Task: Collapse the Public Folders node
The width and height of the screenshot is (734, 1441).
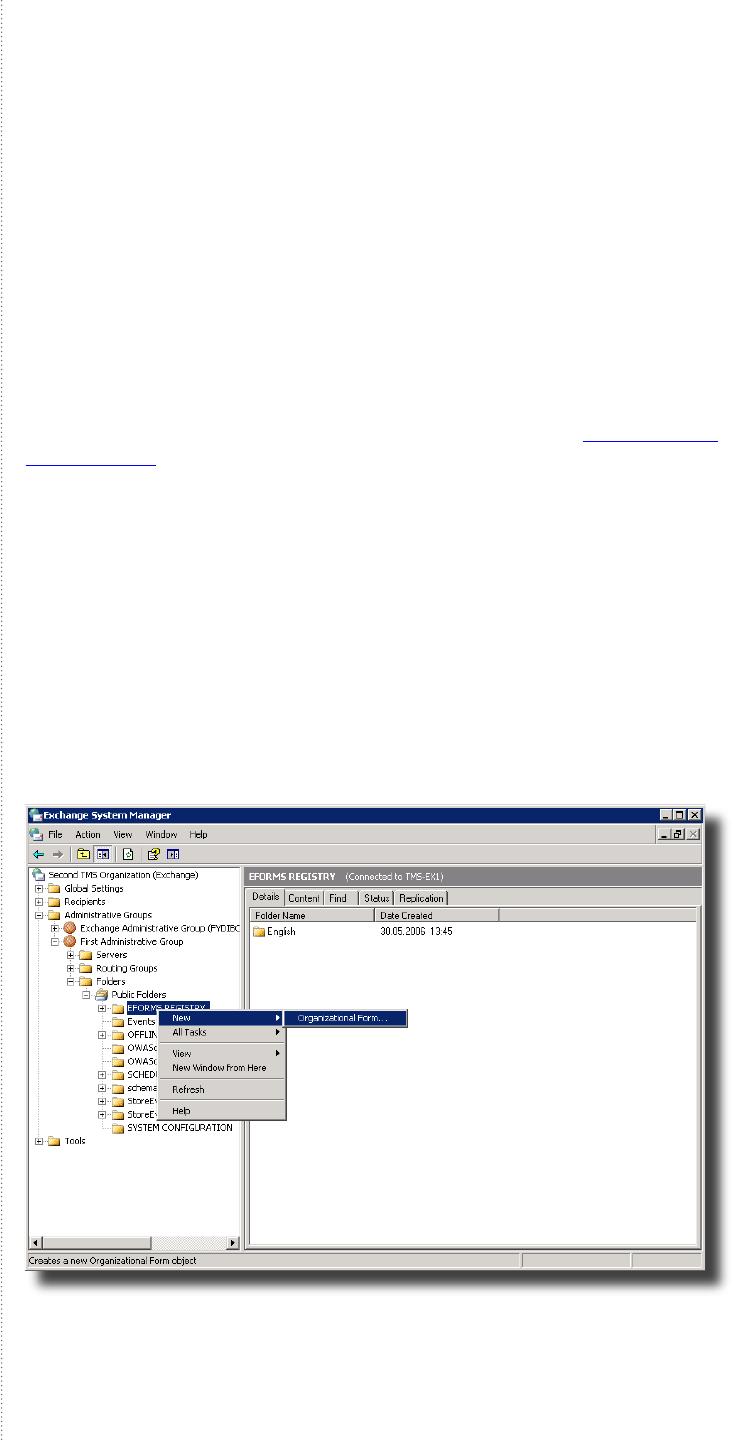Action: [x=87, y=995]
